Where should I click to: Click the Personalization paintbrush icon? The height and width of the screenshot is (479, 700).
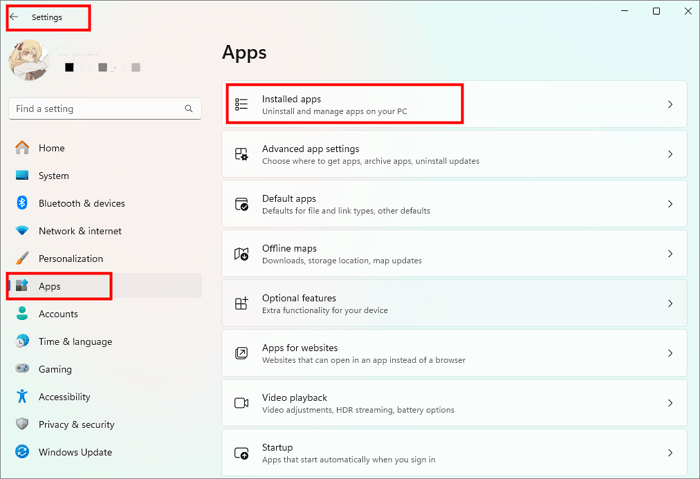[x=22, y=258]
